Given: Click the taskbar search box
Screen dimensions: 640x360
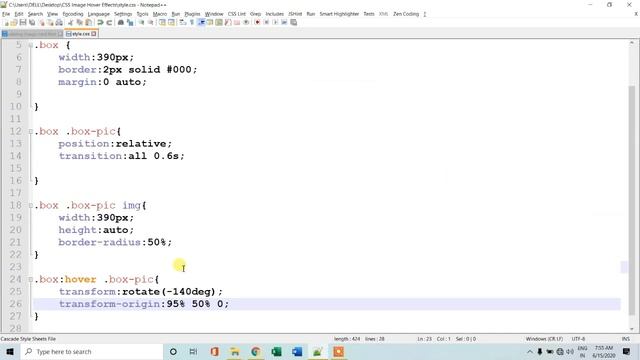Looking at the screenshot, I should 92,352.
